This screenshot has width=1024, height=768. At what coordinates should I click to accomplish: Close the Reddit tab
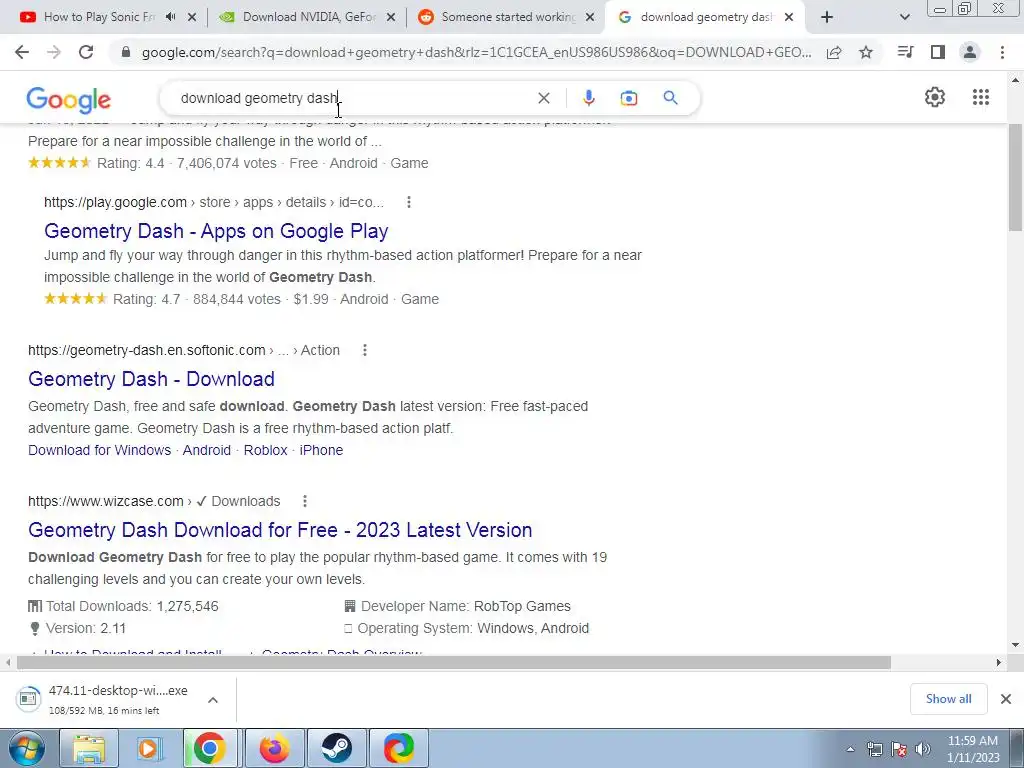click(590, 17)
